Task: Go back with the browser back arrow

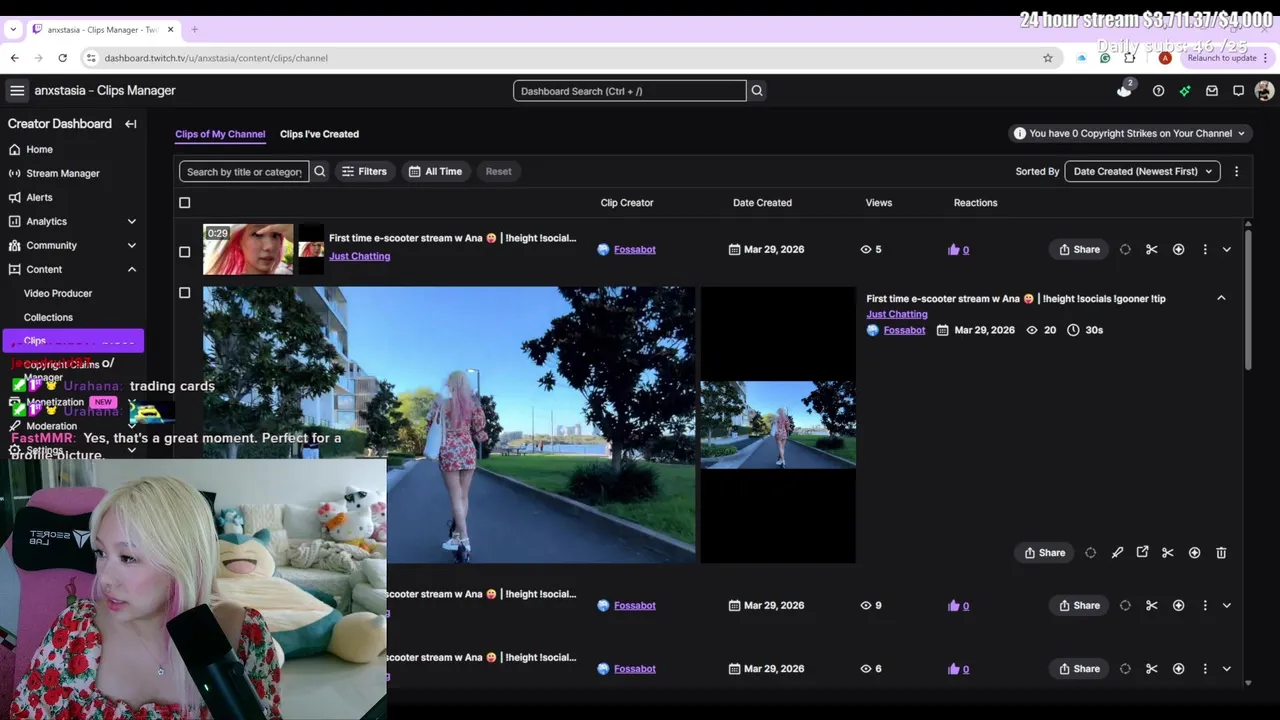Action: point(15,58)
